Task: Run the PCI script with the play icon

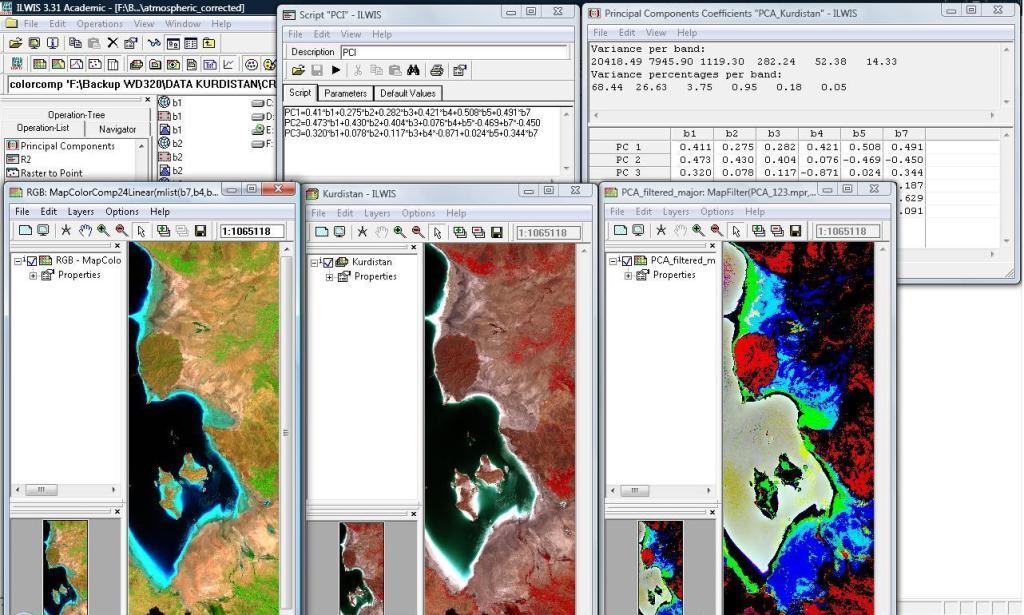Action: [x=337, y=70]
